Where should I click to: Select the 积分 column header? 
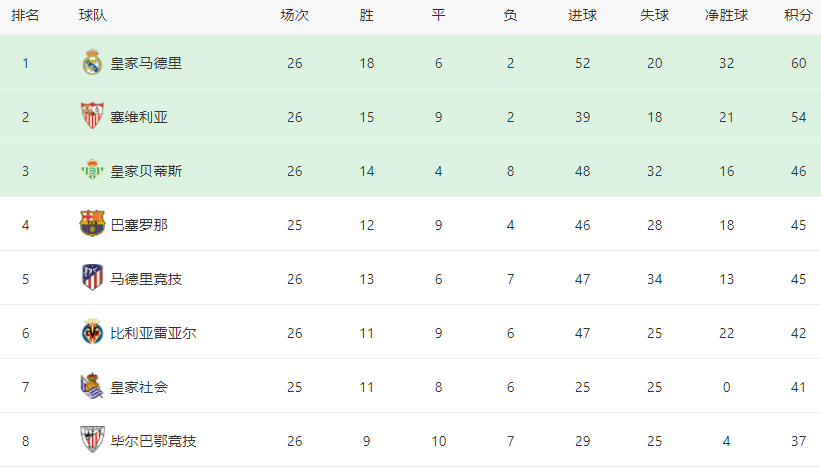coord(798,15)
